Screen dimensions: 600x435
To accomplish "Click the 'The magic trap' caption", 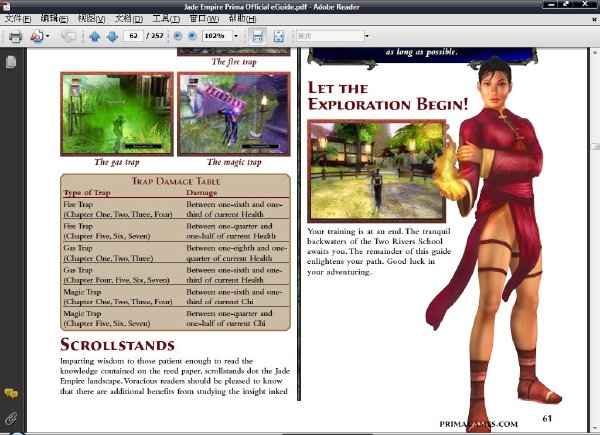I will [x=234, y=162].
